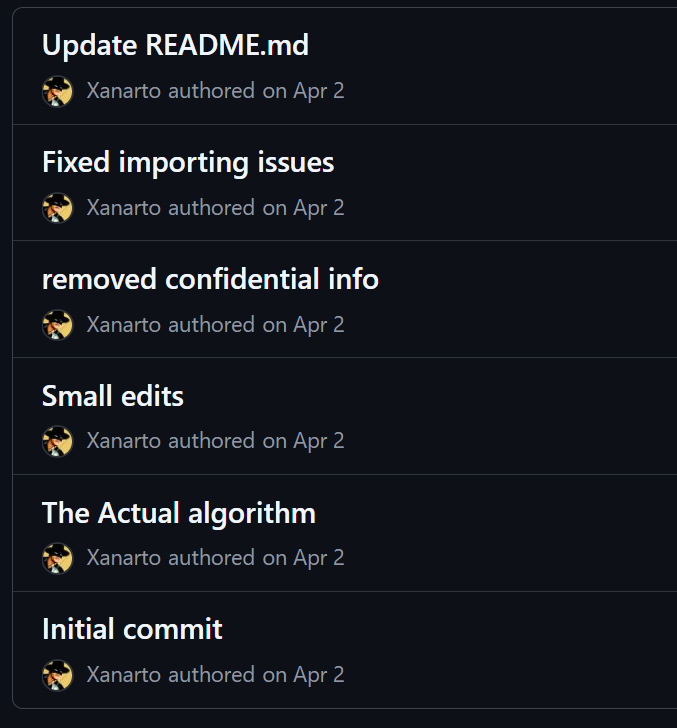The image size is (677, 728).
Task: Open the Fixed importing issues commit
Action: (188, 162)
